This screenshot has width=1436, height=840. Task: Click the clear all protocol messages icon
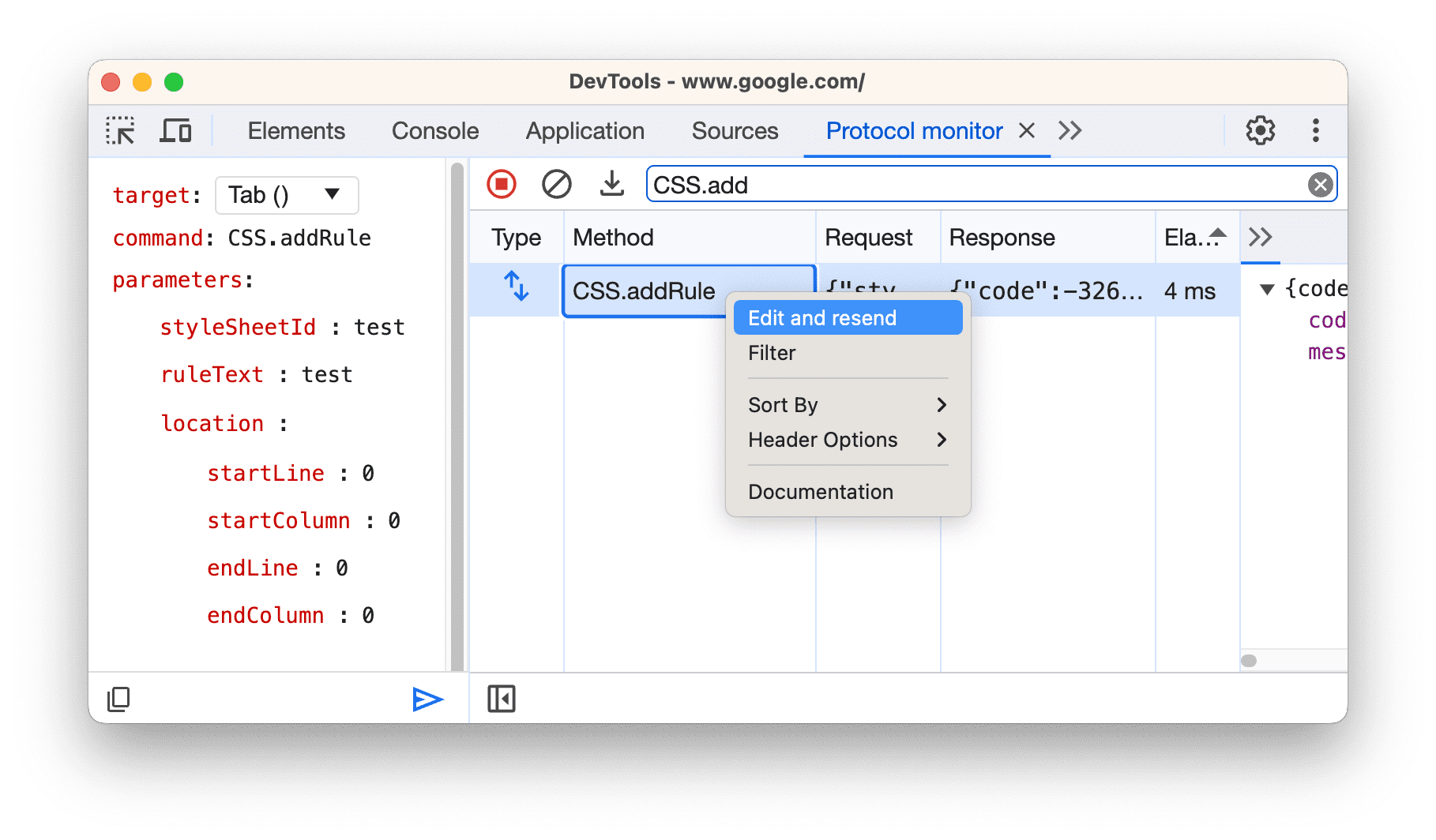tap(558, 183)
